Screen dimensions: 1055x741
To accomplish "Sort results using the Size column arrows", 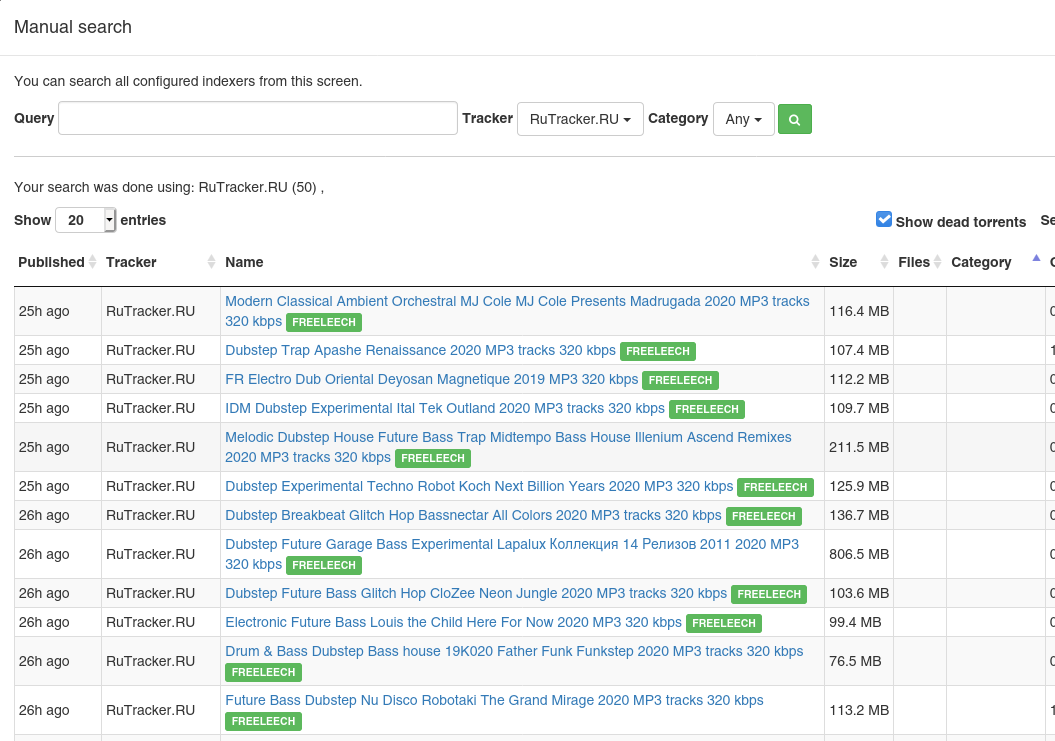I will point(883,262).
